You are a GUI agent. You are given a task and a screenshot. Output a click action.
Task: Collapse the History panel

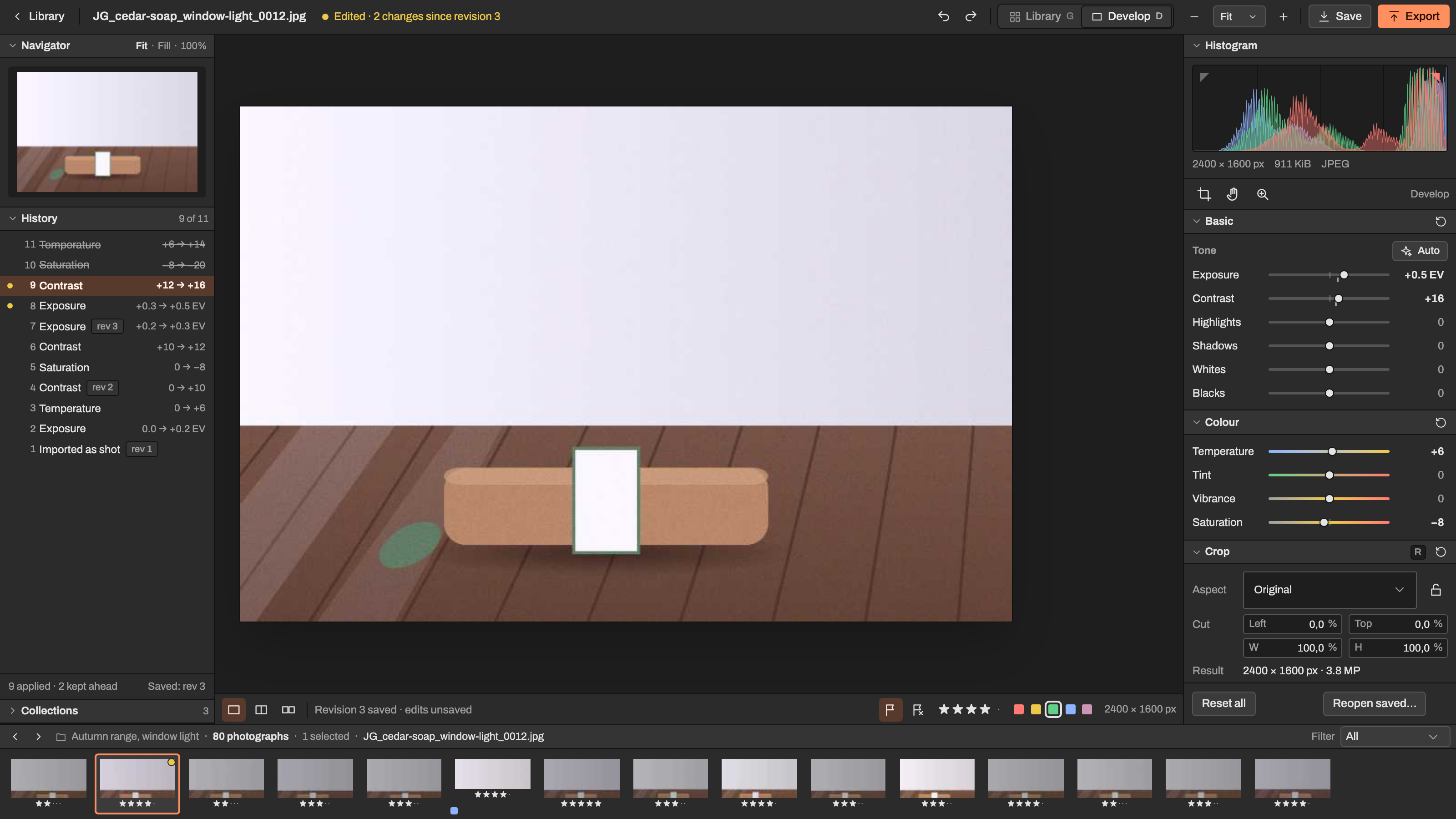pyautogui.click(x=12, y=218)
